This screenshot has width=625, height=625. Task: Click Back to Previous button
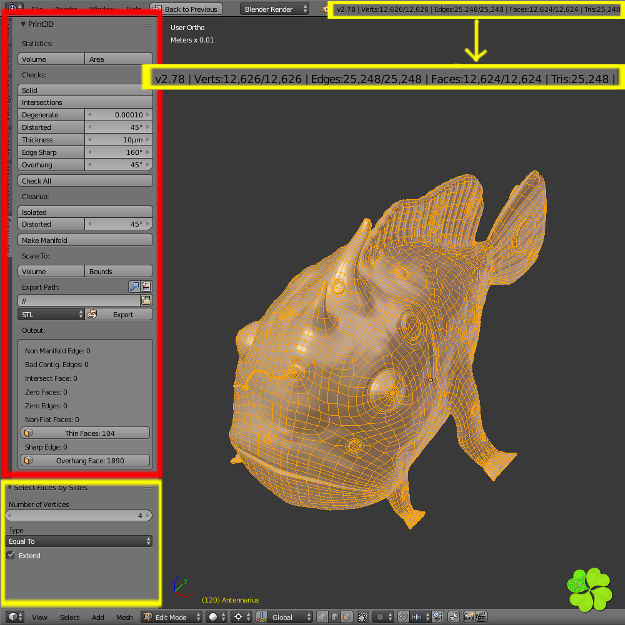(185, 9)
